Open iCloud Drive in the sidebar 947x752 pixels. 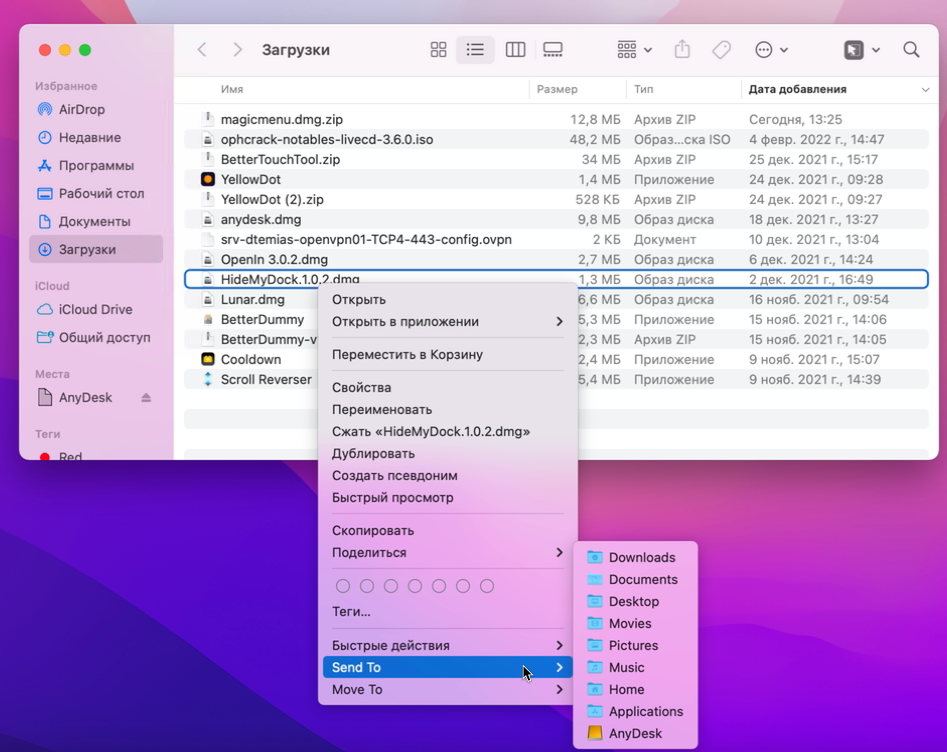point(97,309)
